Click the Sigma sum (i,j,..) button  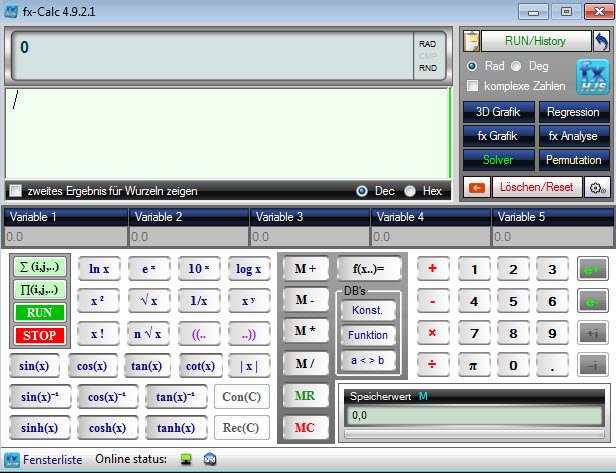tap(39, 267)
